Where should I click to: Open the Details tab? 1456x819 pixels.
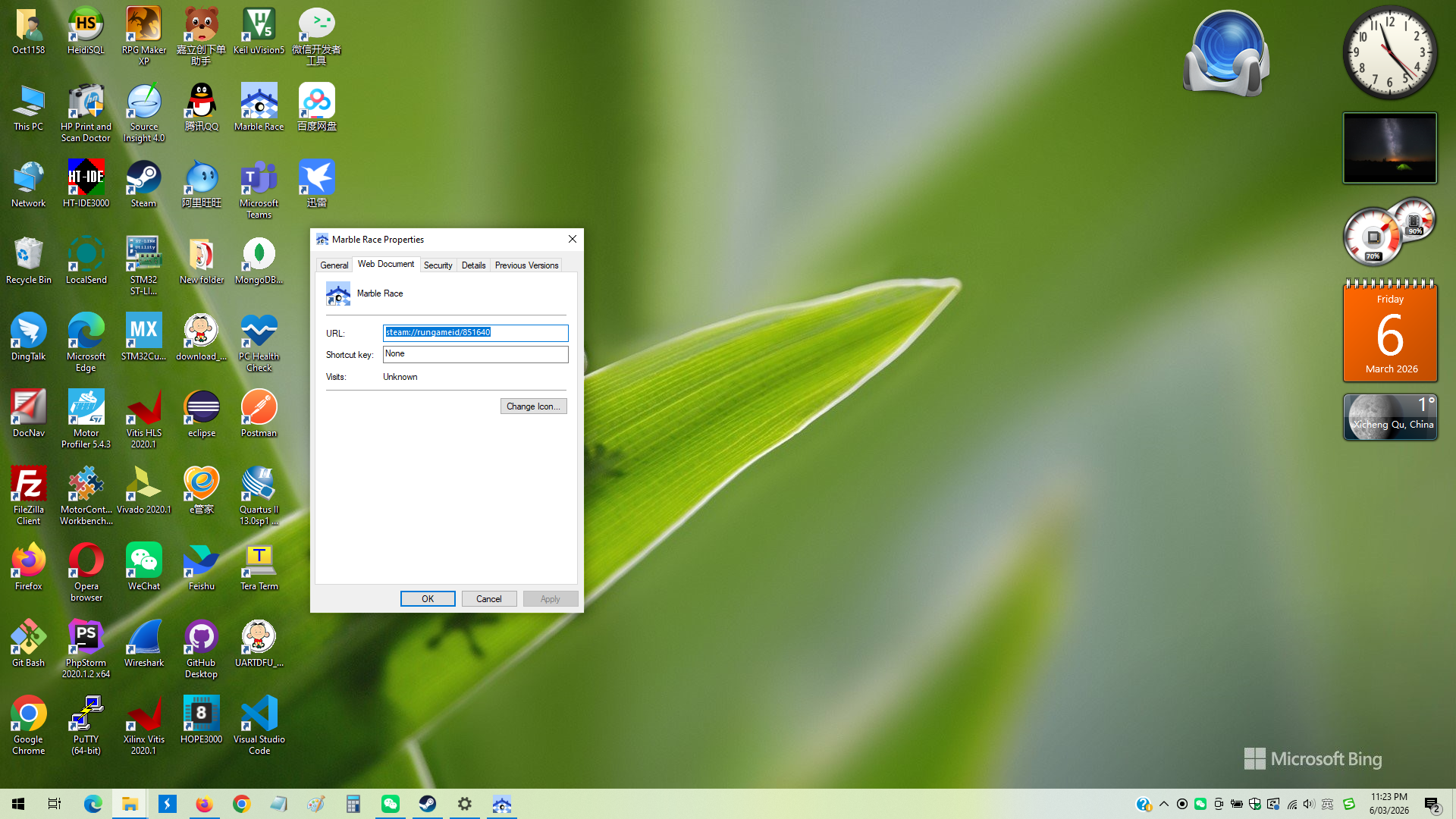pyautogui.click(x=473, y=265)
